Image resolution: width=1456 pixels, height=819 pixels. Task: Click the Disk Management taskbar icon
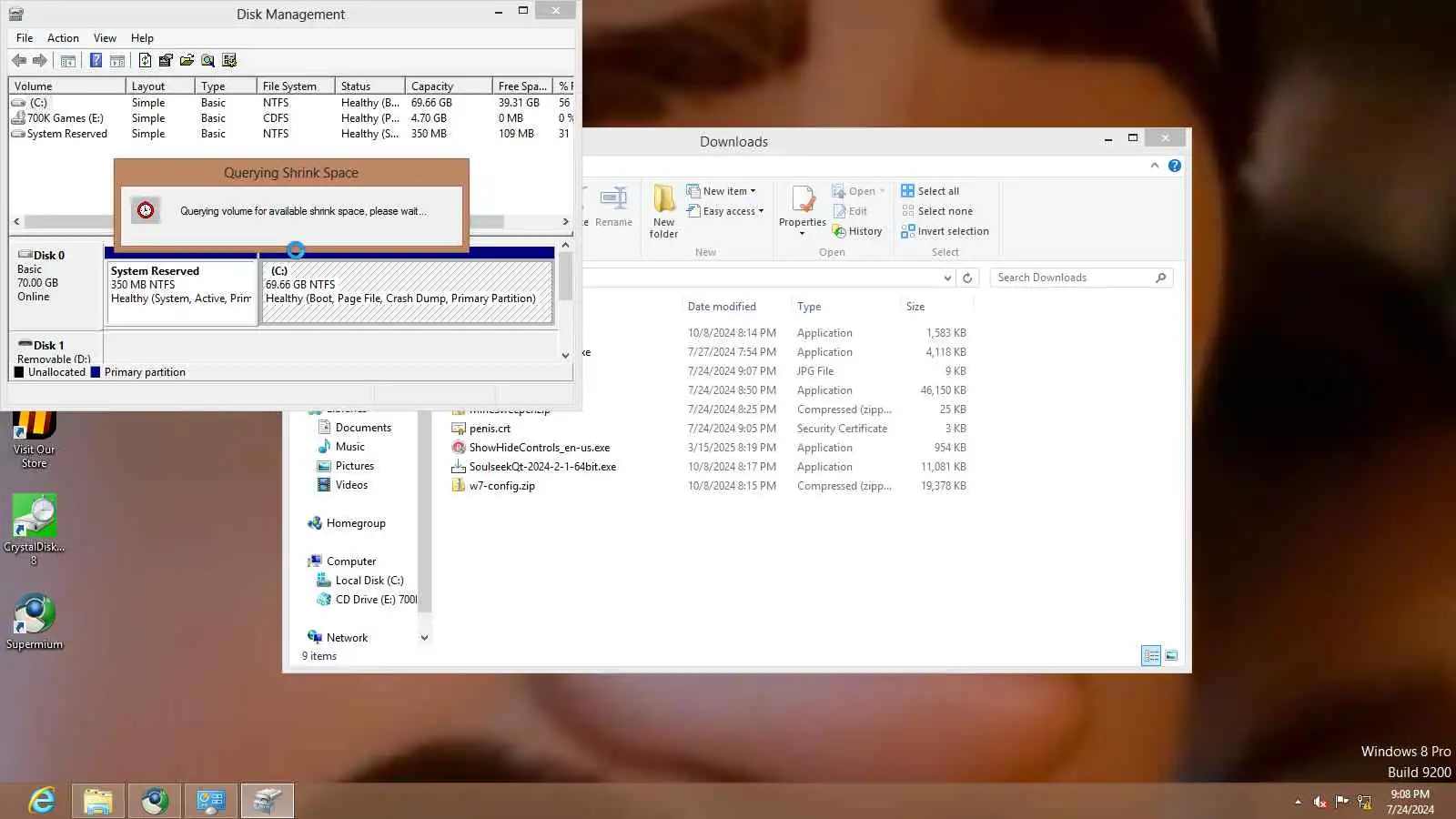(268, 801)
